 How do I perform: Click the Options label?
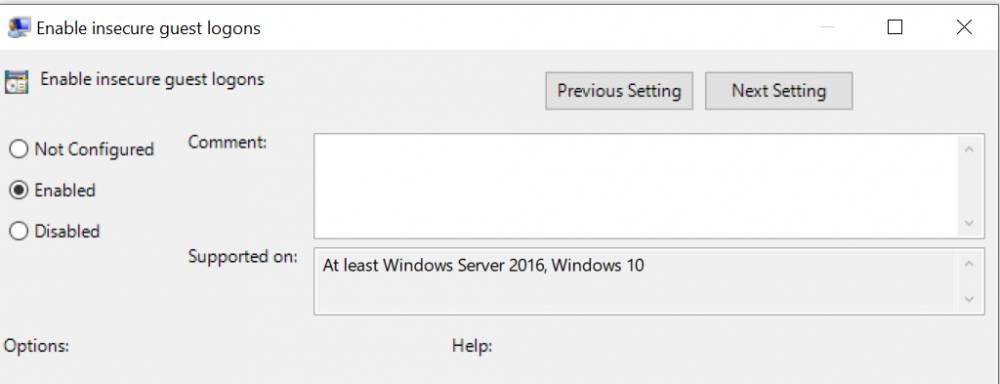click(x=36, y=346)
